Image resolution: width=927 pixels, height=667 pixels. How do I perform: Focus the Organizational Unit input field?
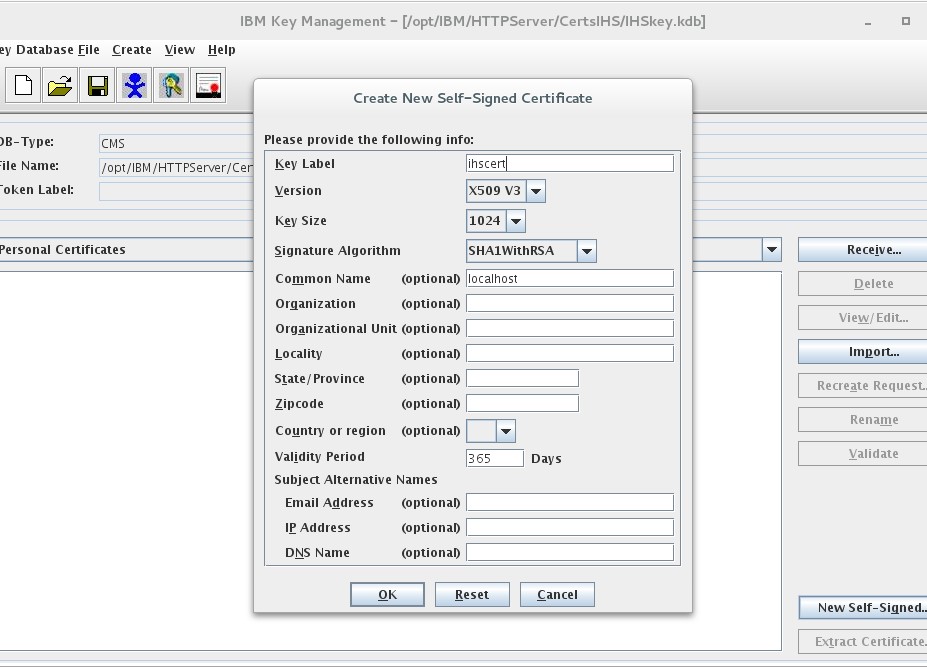(x=570, y=328)
